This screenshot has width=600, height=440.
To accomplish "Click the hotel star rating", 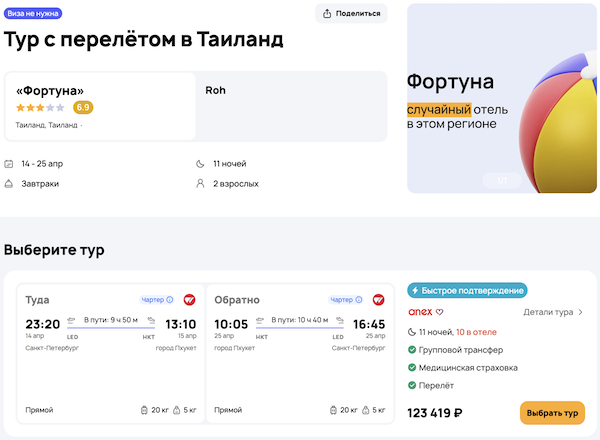I will click(41, 107).
